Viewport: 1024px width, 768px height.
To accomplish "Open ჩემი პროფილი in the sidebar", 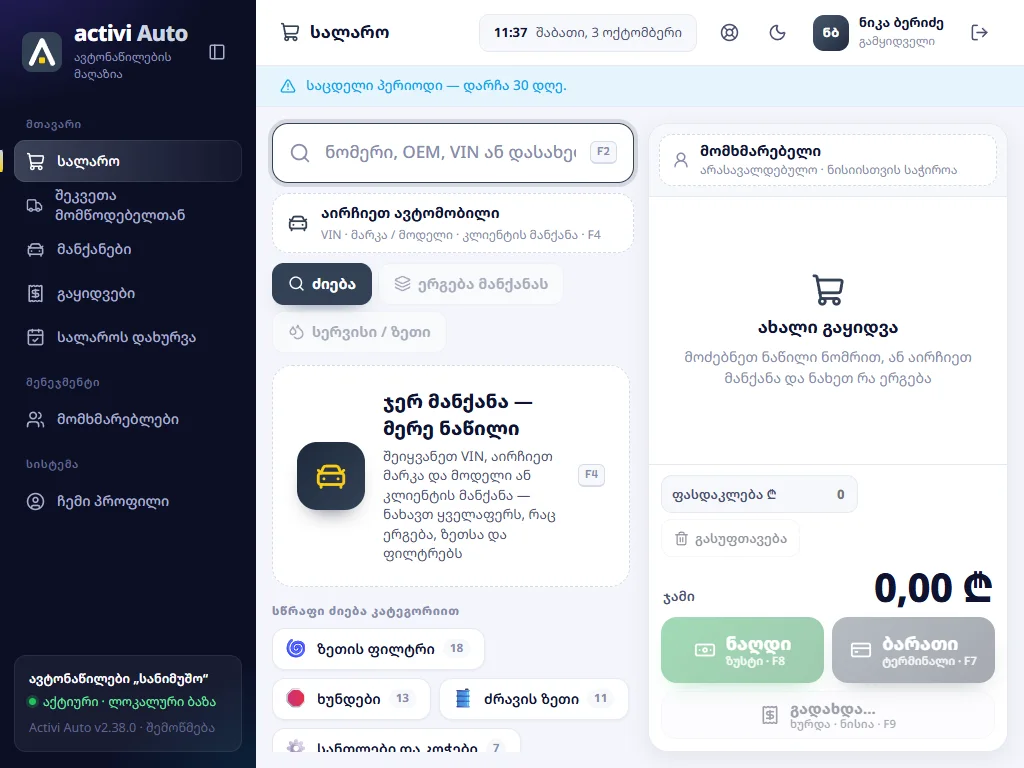I will [x=128, y=502].
